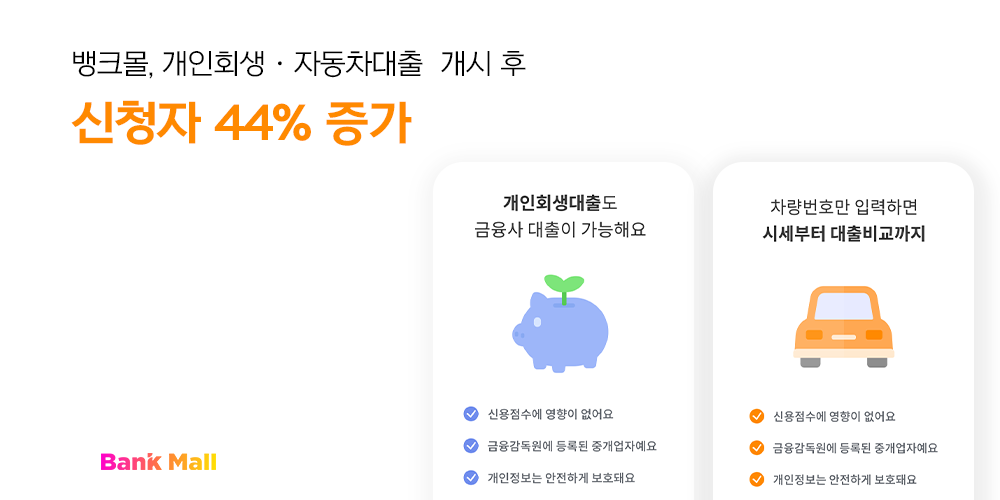1000x500 pixels.
Task: Click the orange check beside 금융감독원에 등록된 중개업자예요
Action: 756,448
